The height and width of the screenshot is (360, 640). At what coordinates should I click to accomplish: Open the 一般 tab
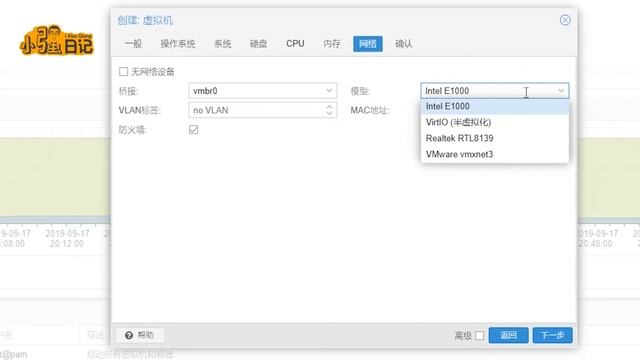133,44
